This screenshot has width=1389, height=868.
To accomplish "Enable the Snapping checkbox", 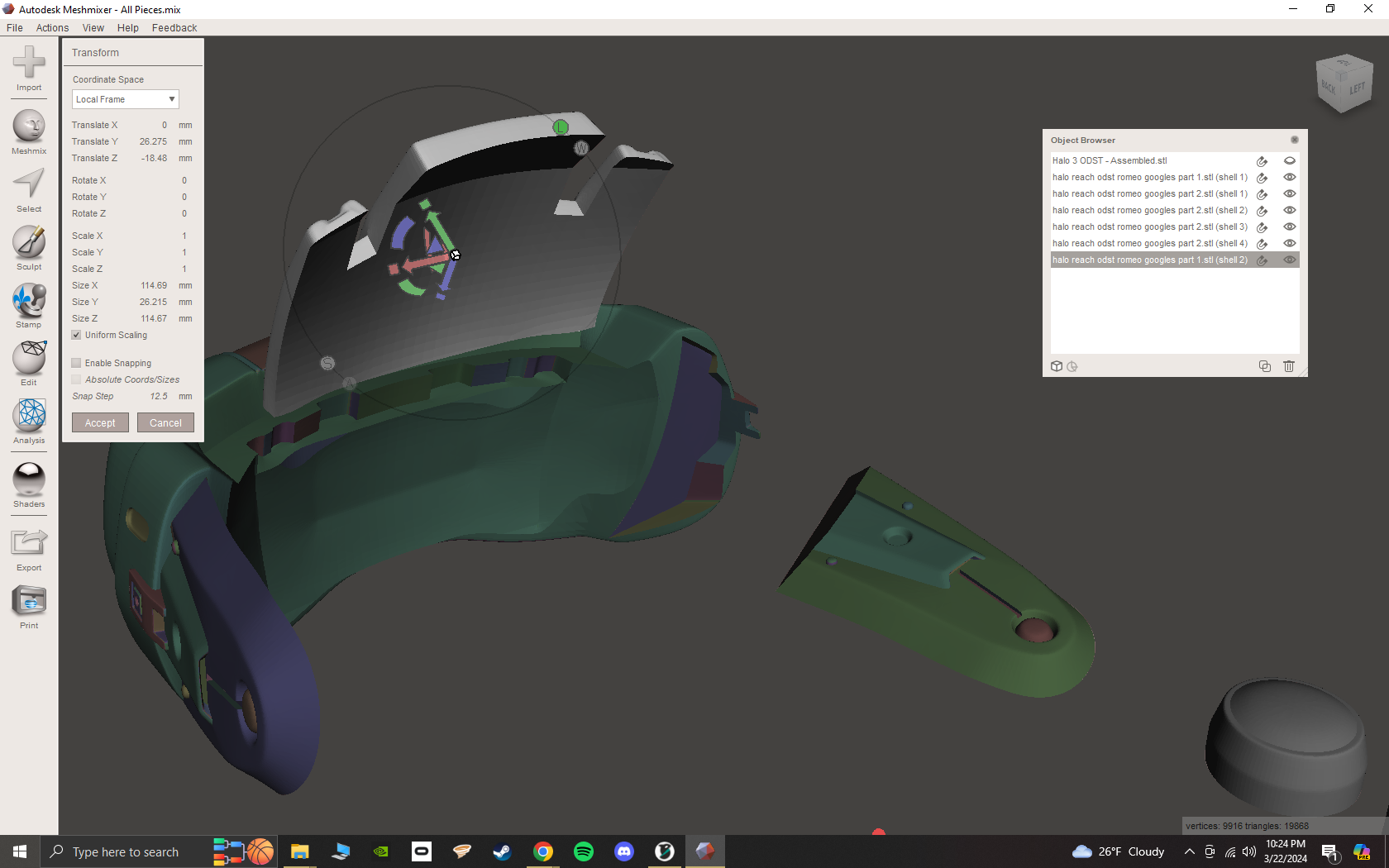I will (x=76, y=363).
